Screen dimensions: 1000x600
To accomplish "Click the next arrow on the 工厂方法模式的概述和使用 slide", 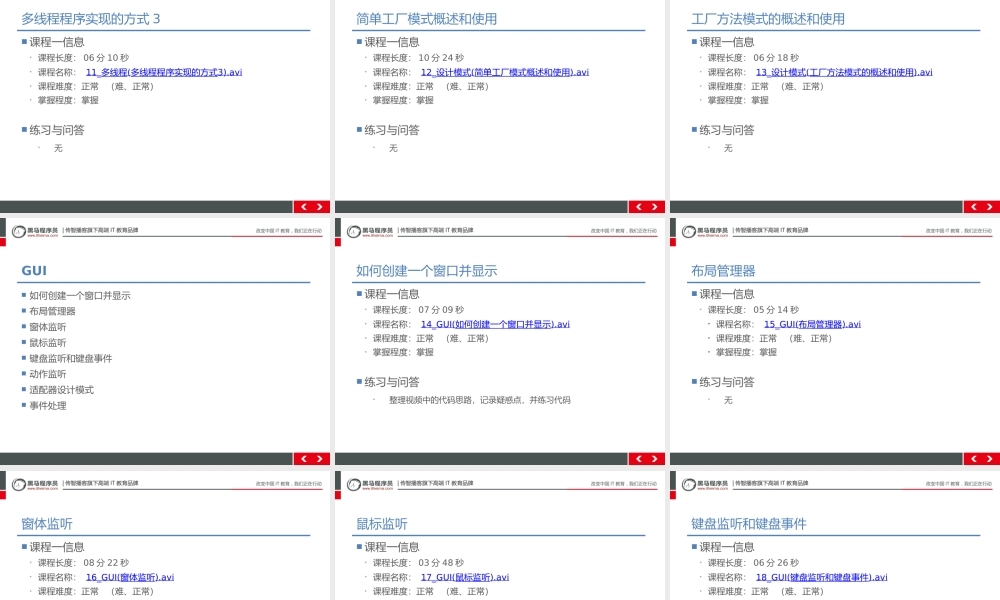I will tap(990, 207).
